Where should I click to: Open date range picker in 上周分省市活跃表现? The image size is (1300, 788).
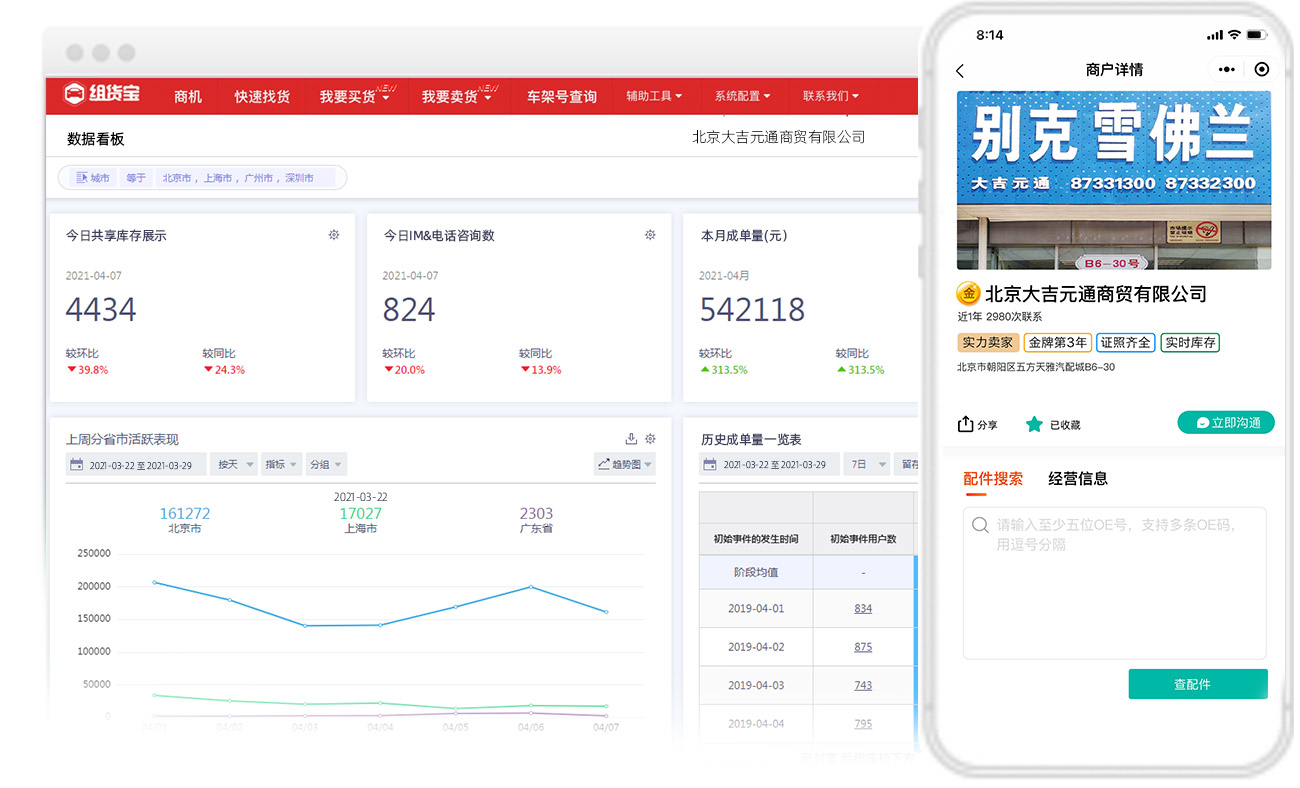point(136,464)
